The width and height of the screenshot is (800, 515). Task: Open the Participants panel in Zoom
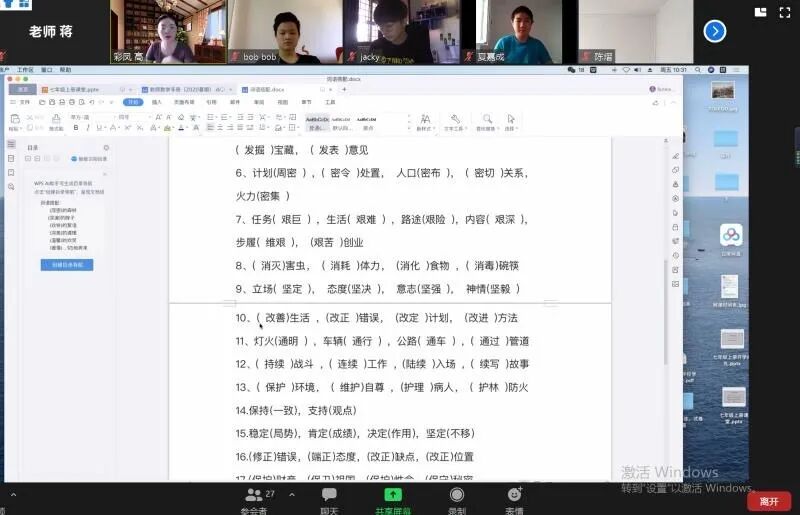point(259,499)
